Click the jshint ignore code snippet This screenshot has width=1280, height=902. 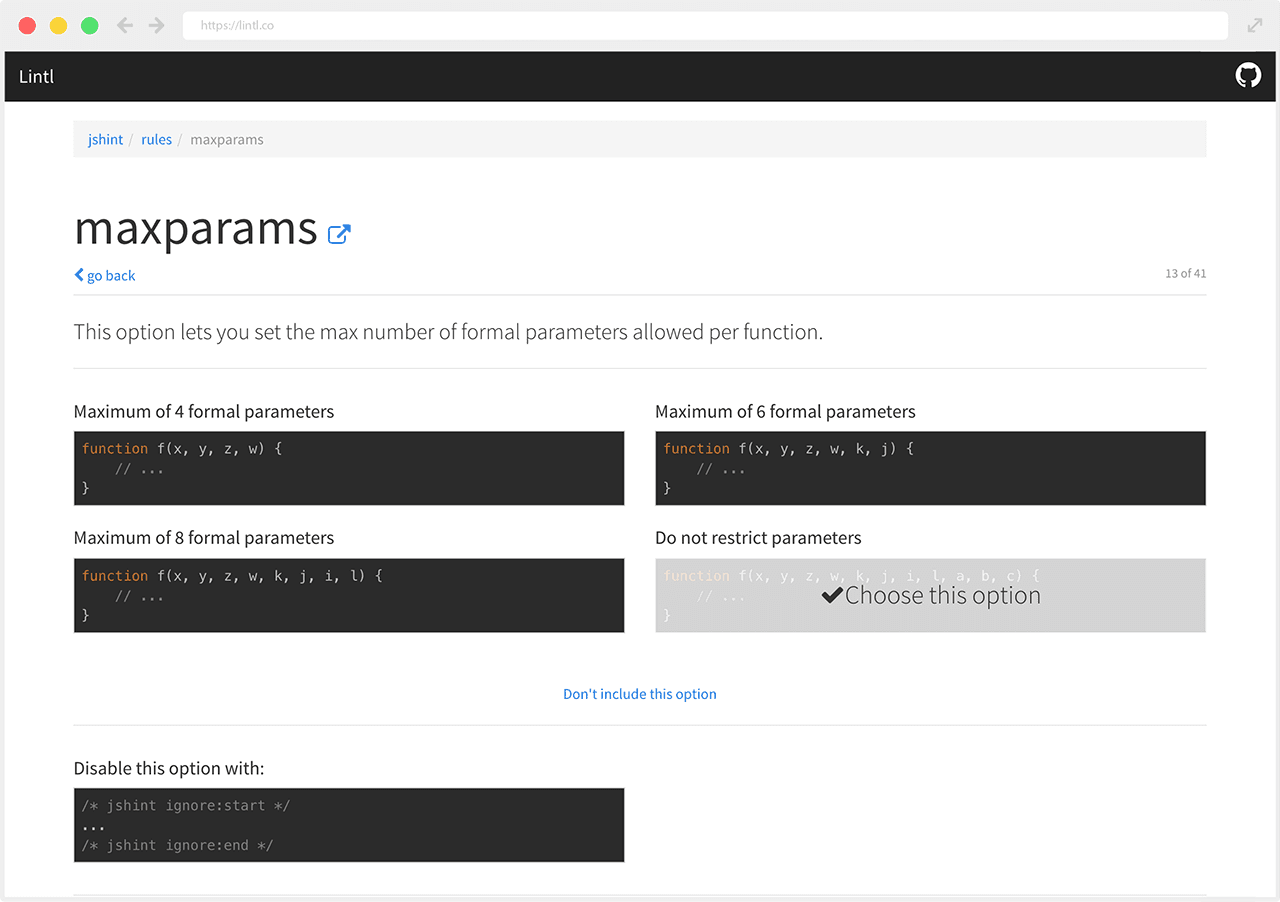(349, 825)
